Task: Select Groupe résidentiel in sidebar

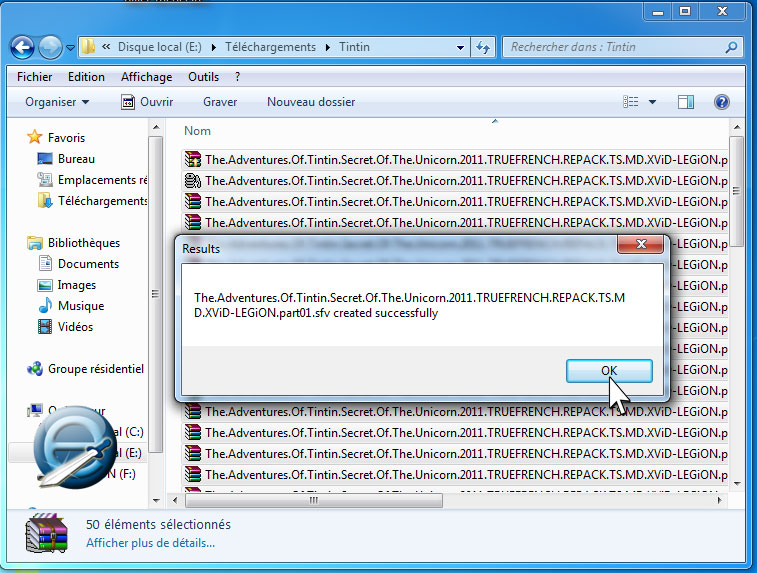Action: coord(96,369)
